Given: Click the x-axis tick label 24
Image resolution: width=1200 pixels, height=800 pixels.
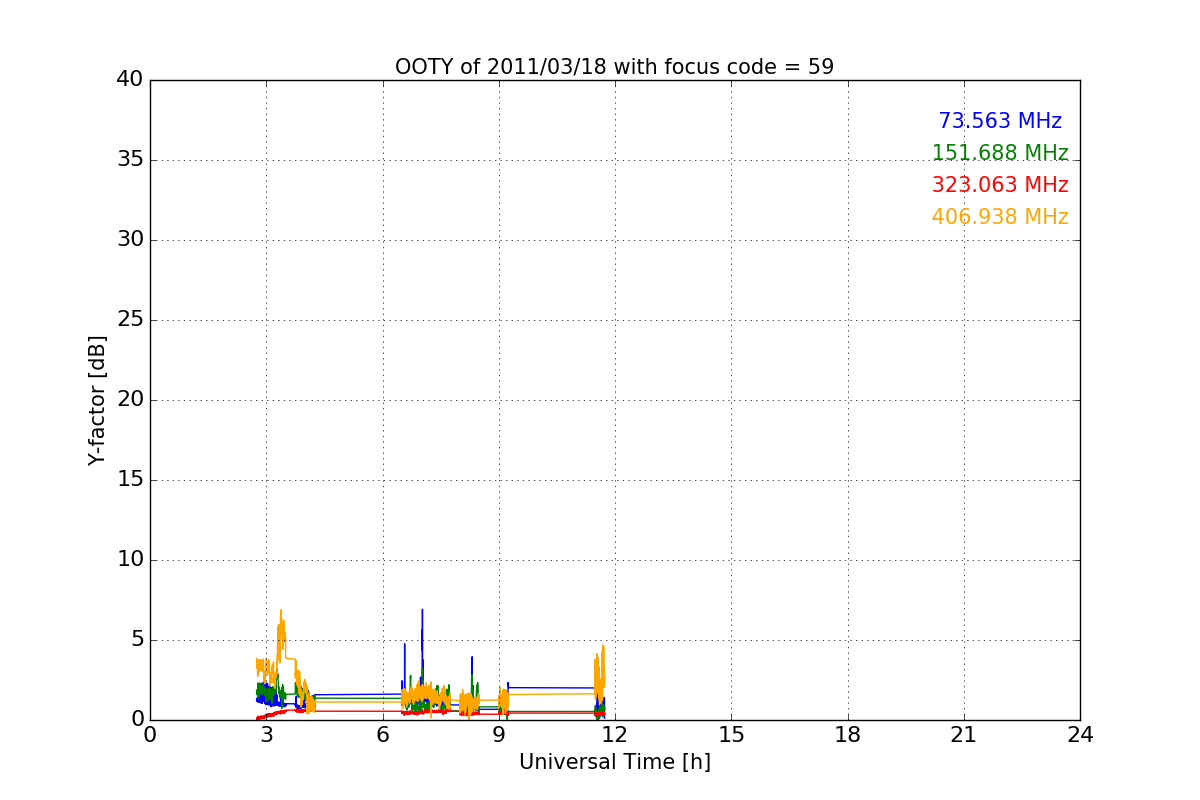Looking at the screenshot, I should (1080, 735).
